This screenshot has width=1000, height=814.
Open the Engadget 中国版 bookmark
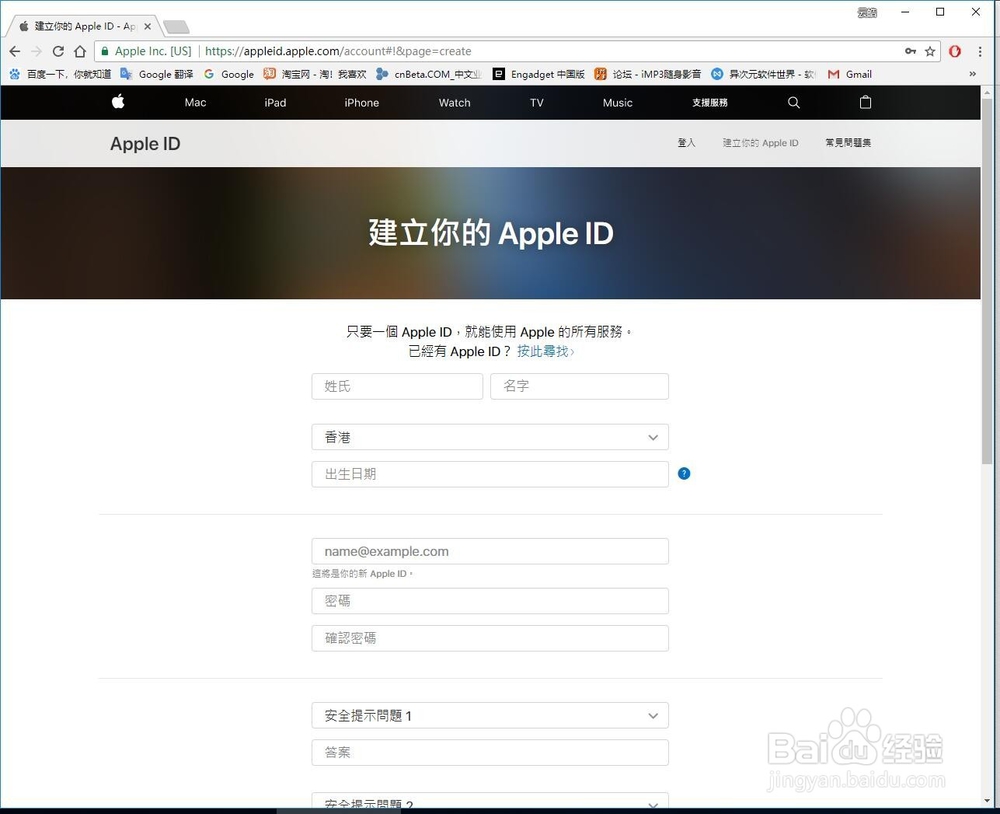(539, 74)
